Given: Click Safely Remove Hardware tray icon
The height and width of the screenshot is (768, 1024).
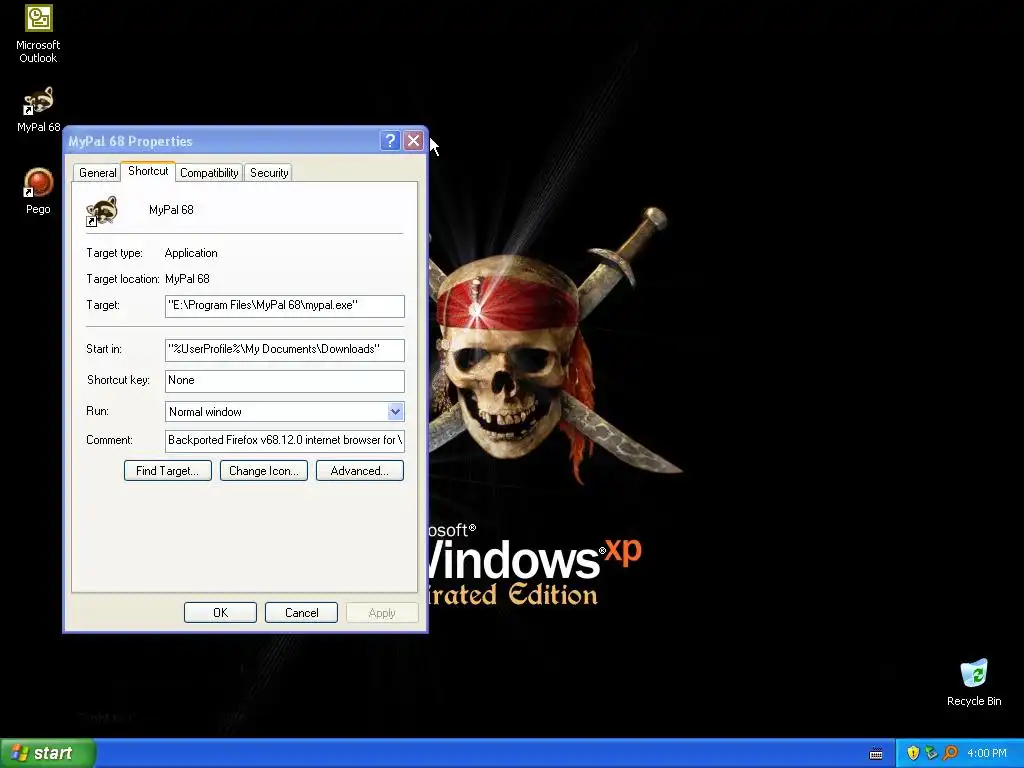Looking at the screenshot, I should click(x=931, y=753).
